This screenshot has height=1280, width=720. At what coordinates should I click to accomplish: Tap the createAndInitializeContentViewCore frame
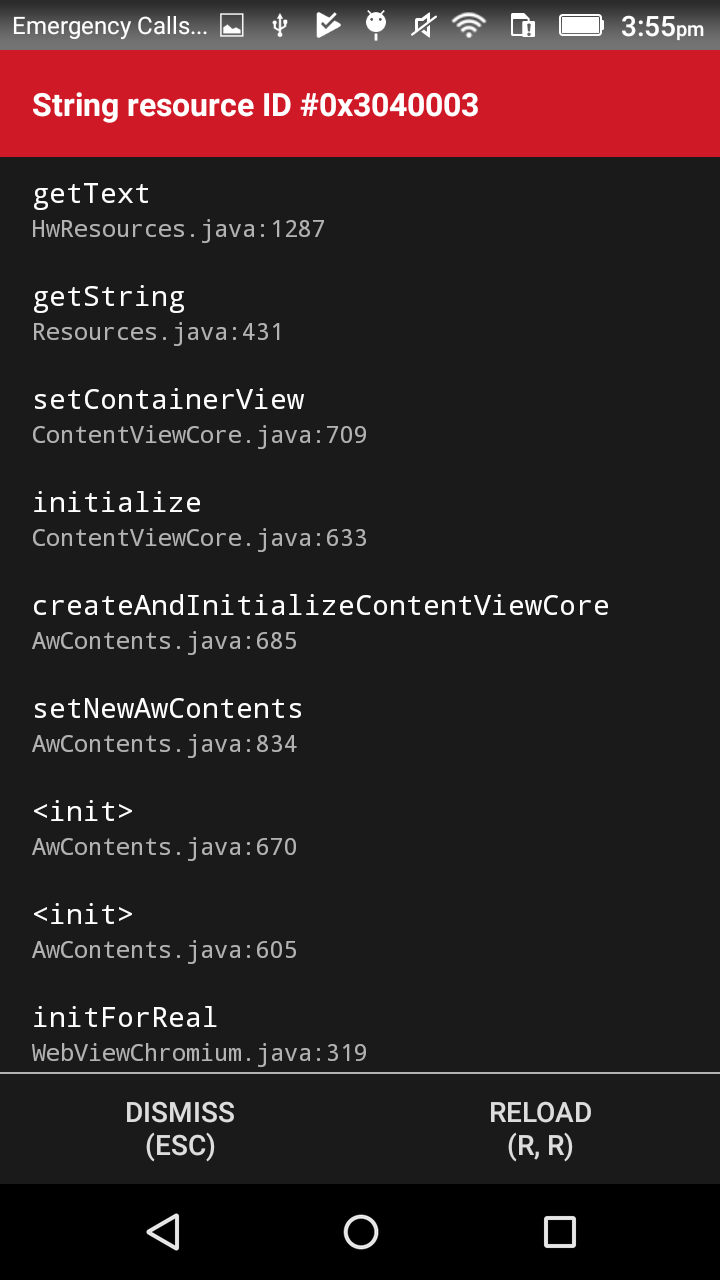click(360, 622)
